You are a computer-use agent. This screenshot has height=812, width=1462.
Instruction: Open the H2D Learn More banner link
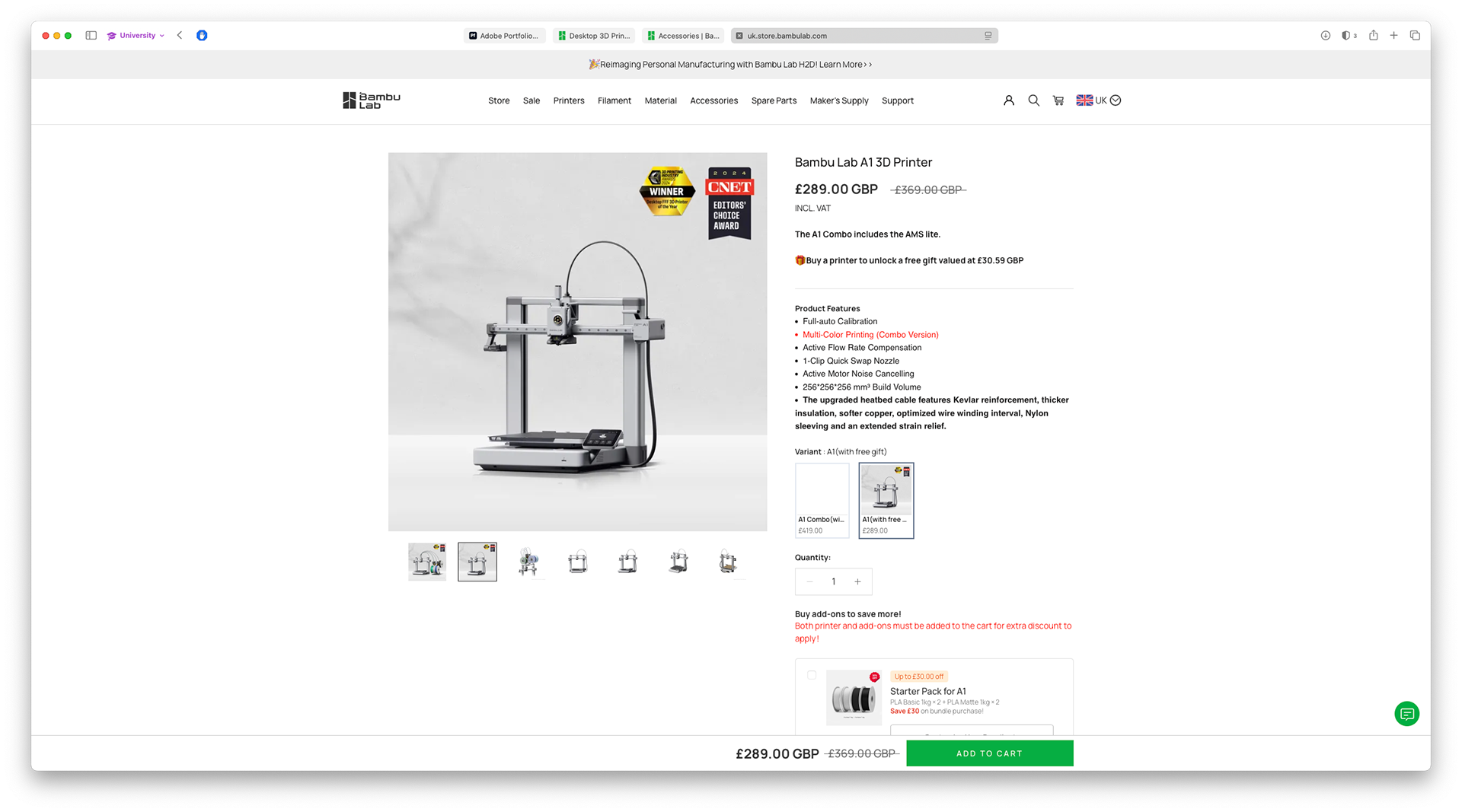click(x=845, y=65)
